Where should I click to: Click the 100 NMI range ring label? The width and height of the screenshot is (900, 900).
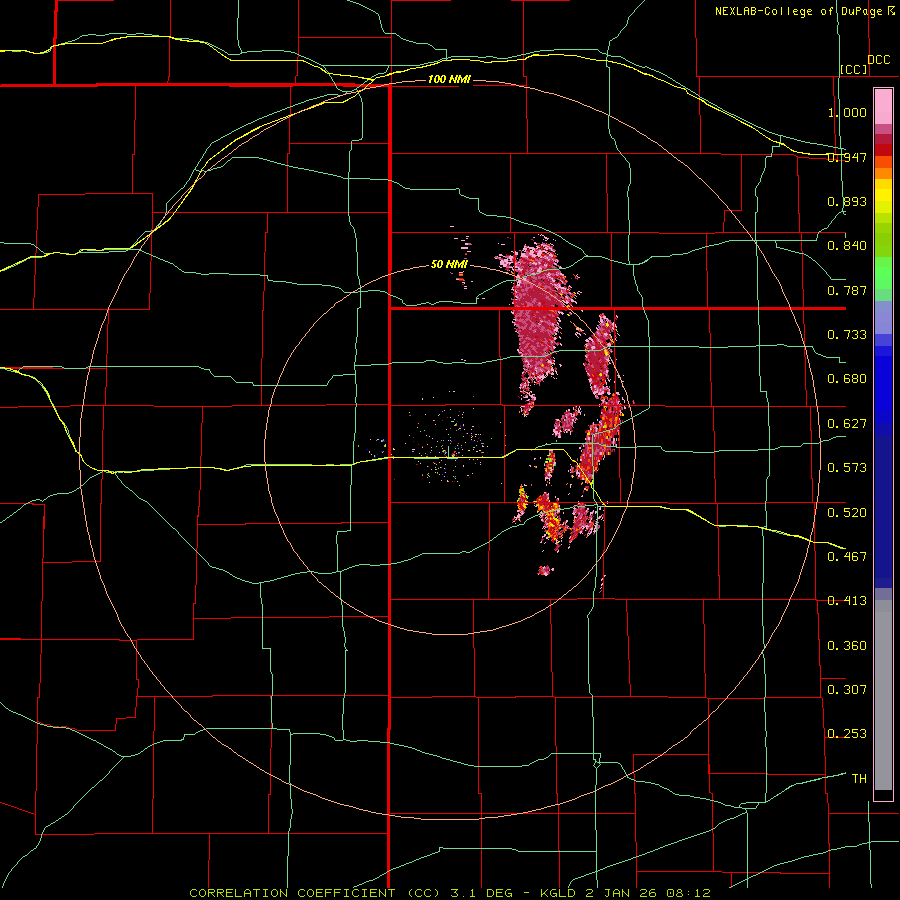coord(449,79)
